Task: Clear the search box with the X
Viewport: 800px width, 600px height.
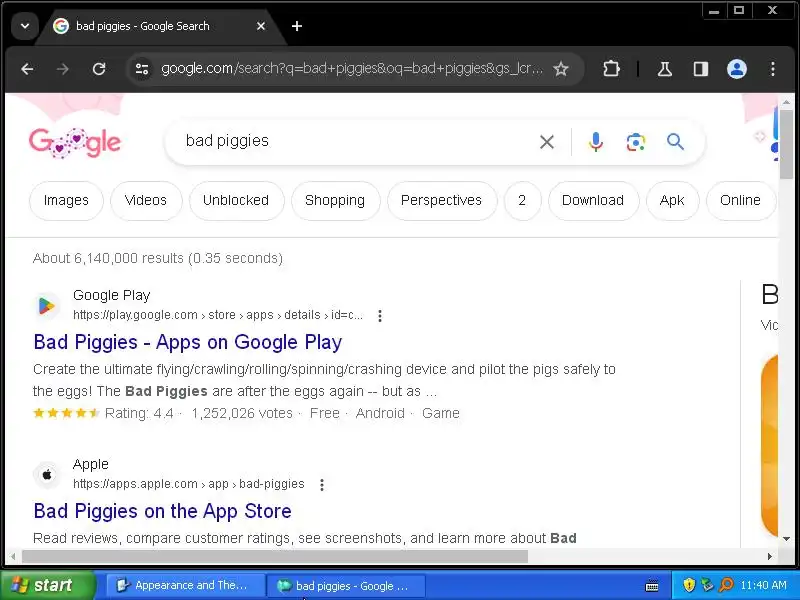Action: 547,142
